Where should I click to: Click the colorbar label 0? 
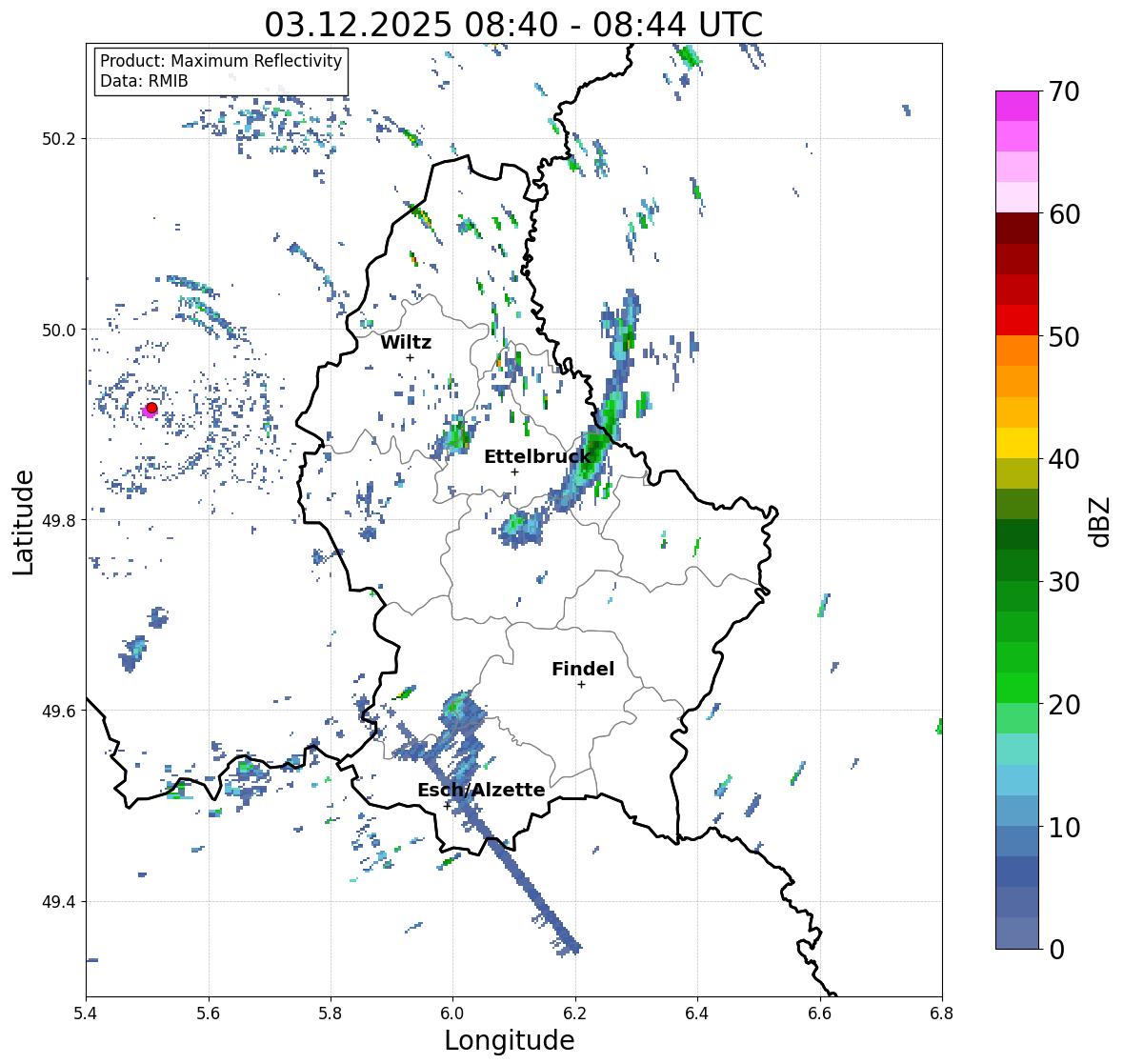tap(1056, 950)
